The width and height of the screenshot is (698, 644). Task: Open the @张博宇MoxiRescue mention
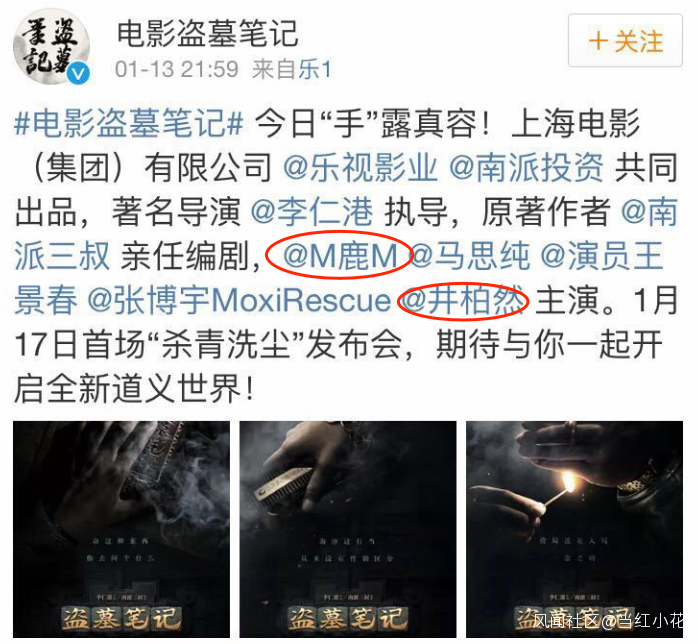coord(239,300)
